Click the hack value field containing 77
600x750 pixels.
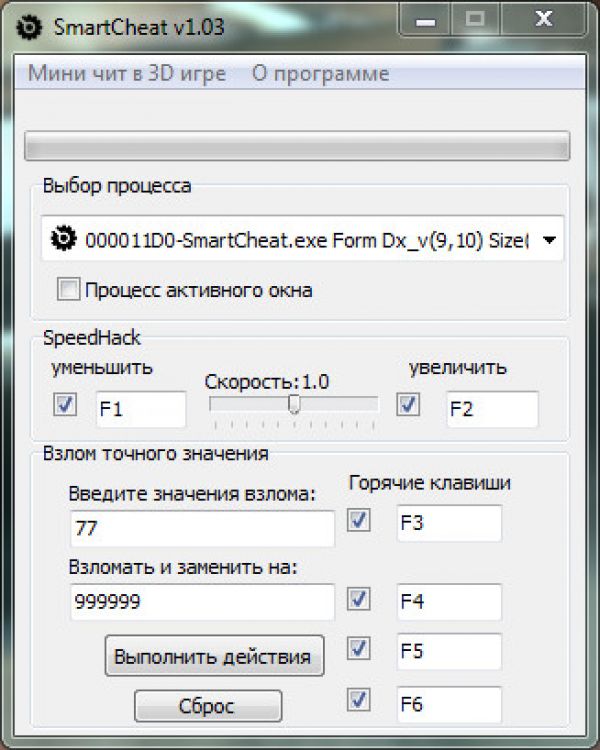point(202,529)
